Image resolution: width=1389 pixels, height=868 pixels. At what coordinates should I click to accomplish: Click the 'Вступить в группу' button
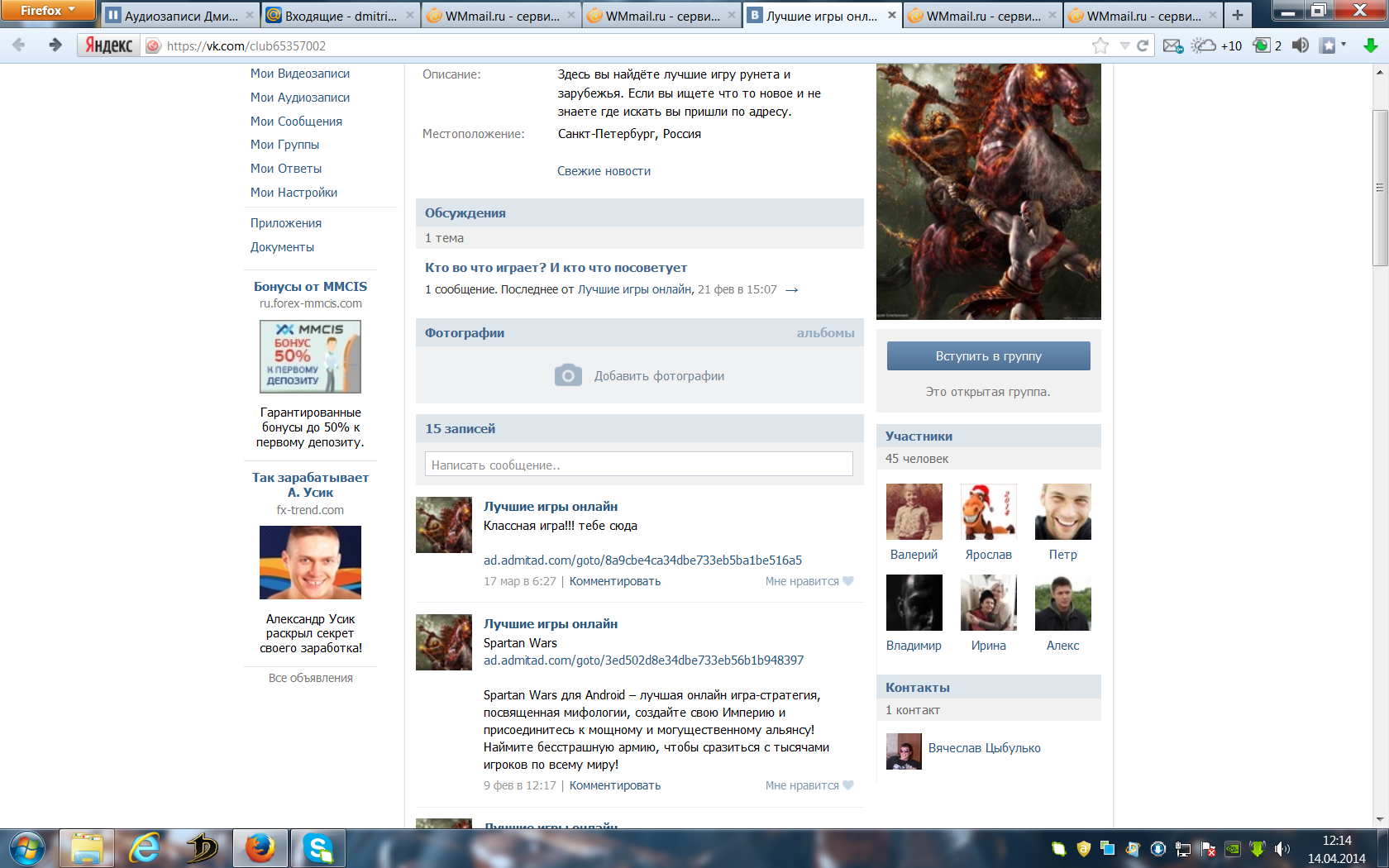(x=988, y=356)
